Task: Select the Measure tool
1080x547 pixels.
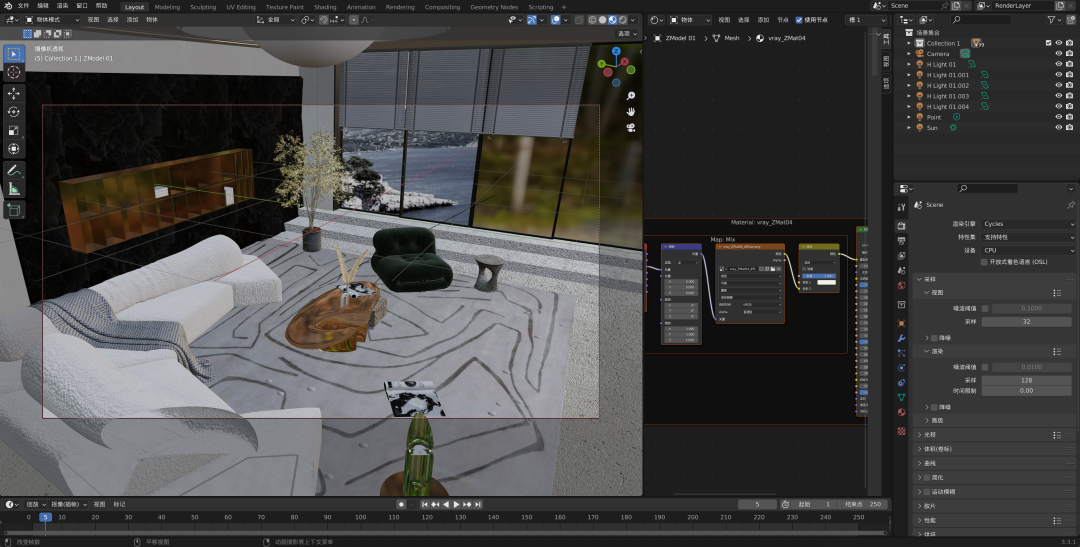Action: (x=14, y=189)
